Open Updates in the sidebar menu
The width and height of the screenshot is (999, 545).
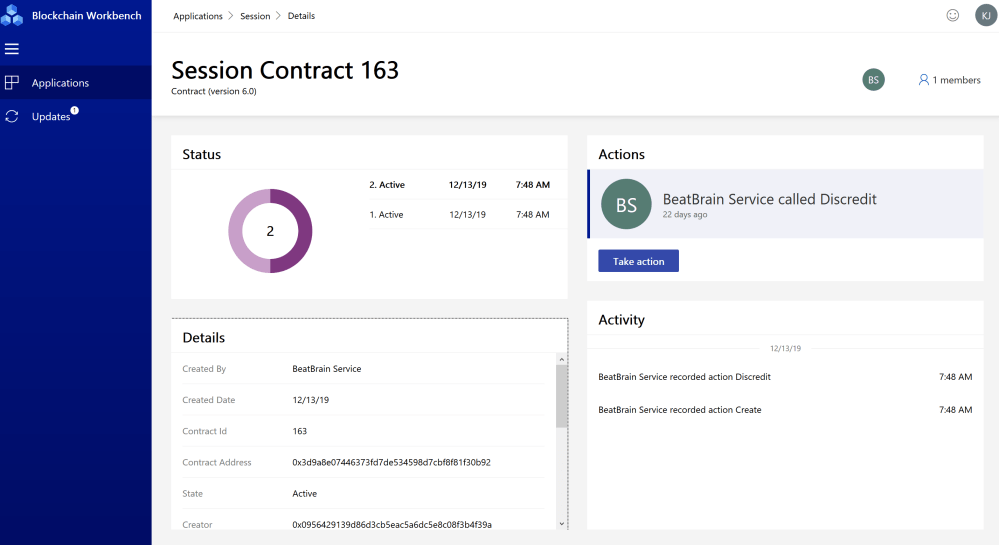[x=51, y=116]
